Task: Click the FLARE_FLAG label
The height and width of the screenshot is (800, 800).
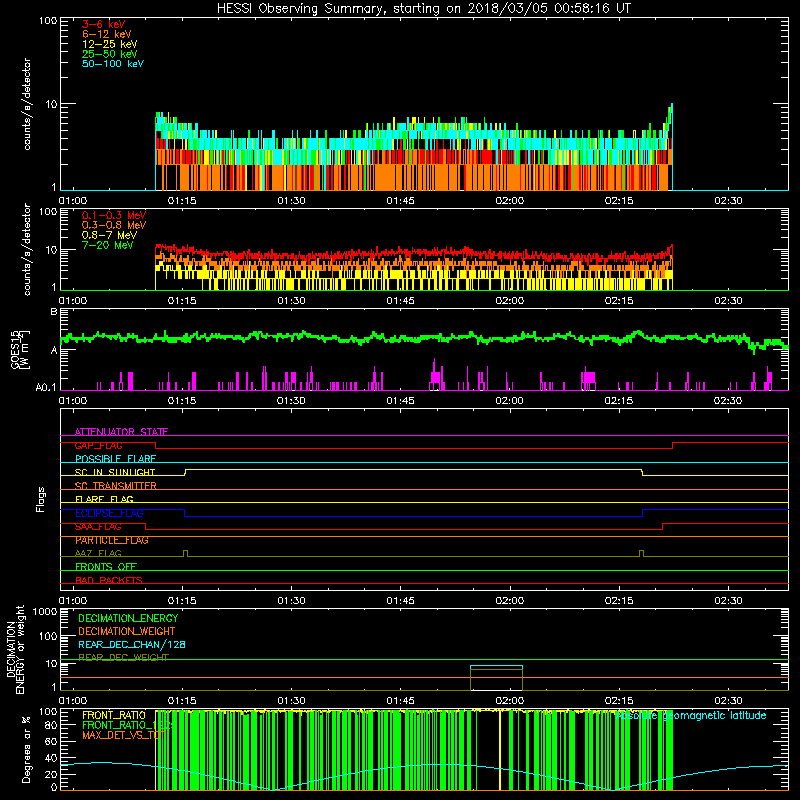Action: 104,499
